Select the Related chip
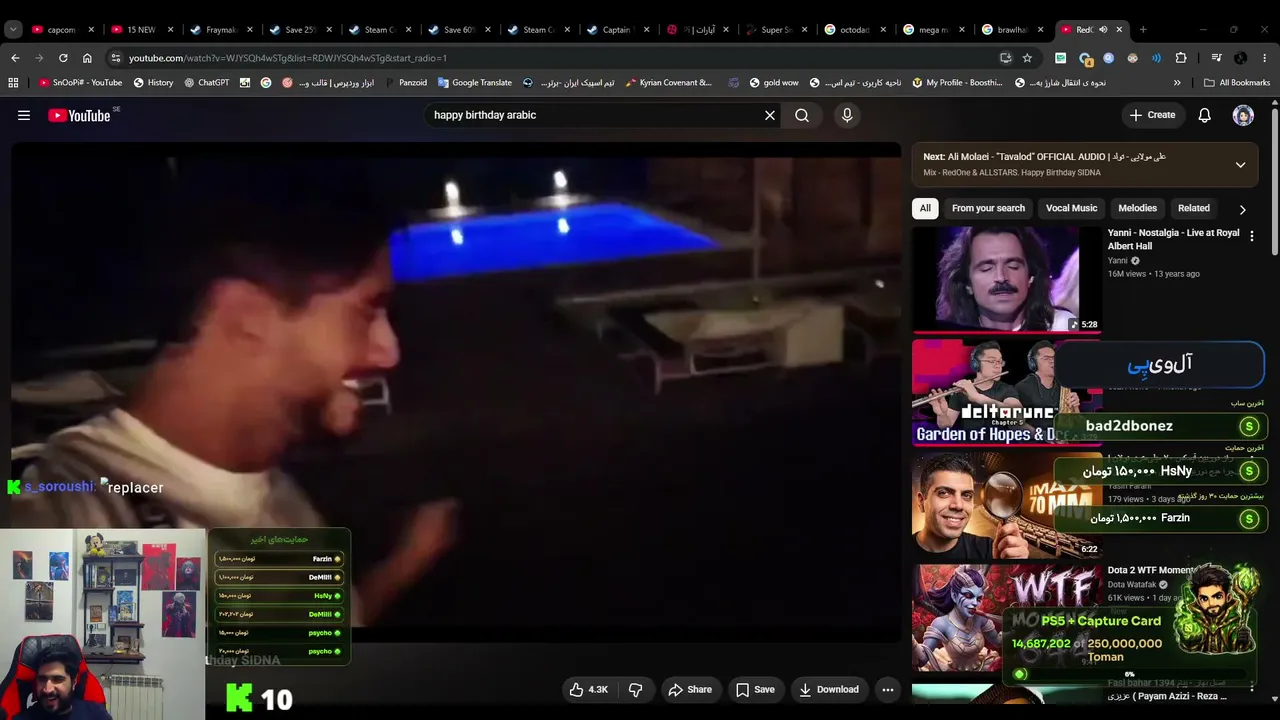Viewport: 1280px width, 720px height. (x=1194, y=208)
